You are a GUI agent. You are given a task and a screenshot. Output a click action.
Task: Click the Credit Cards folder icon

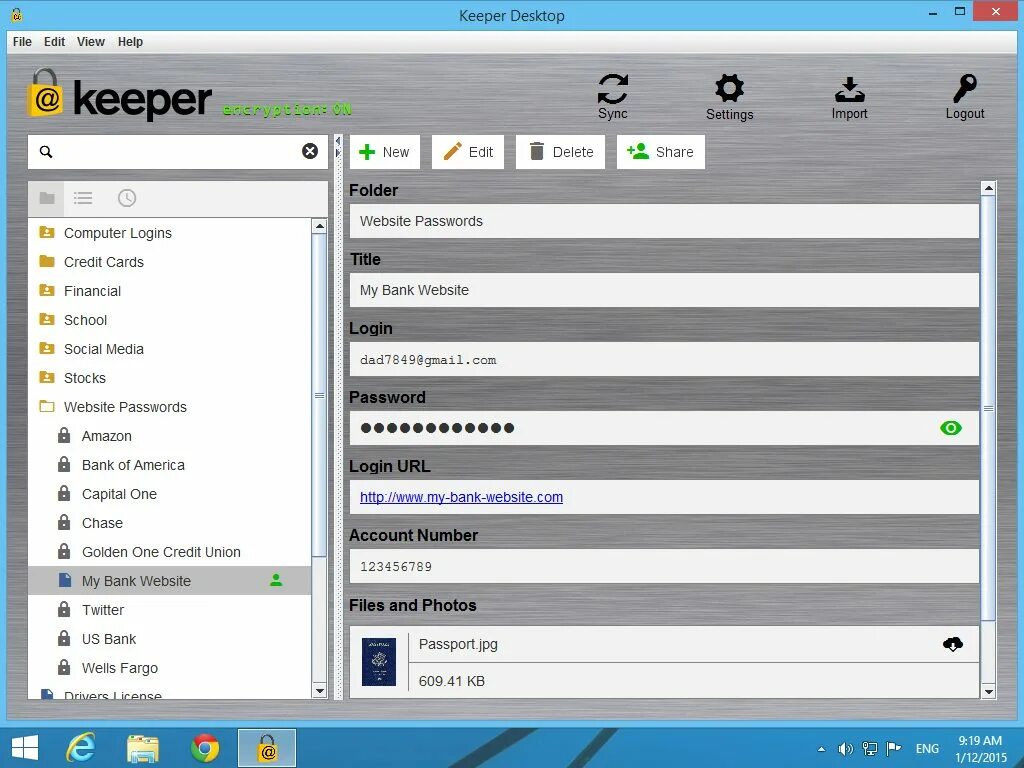pos(47,261)
